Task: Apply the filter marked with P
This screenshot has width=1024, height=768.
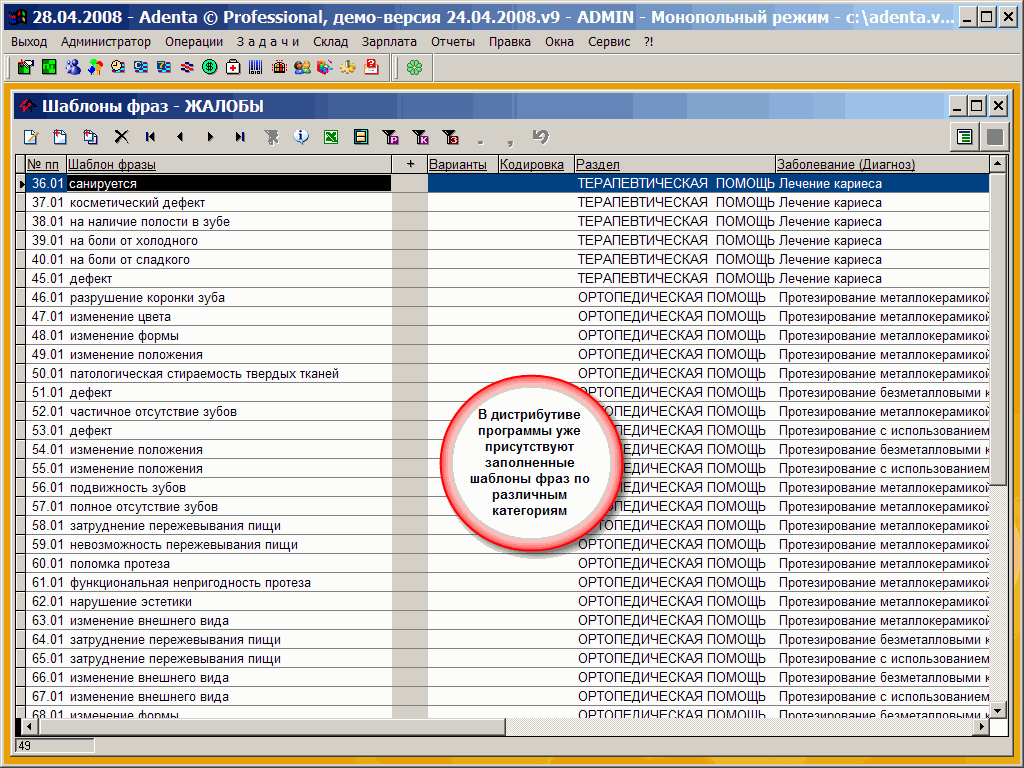Action: [x=390, y=137]
